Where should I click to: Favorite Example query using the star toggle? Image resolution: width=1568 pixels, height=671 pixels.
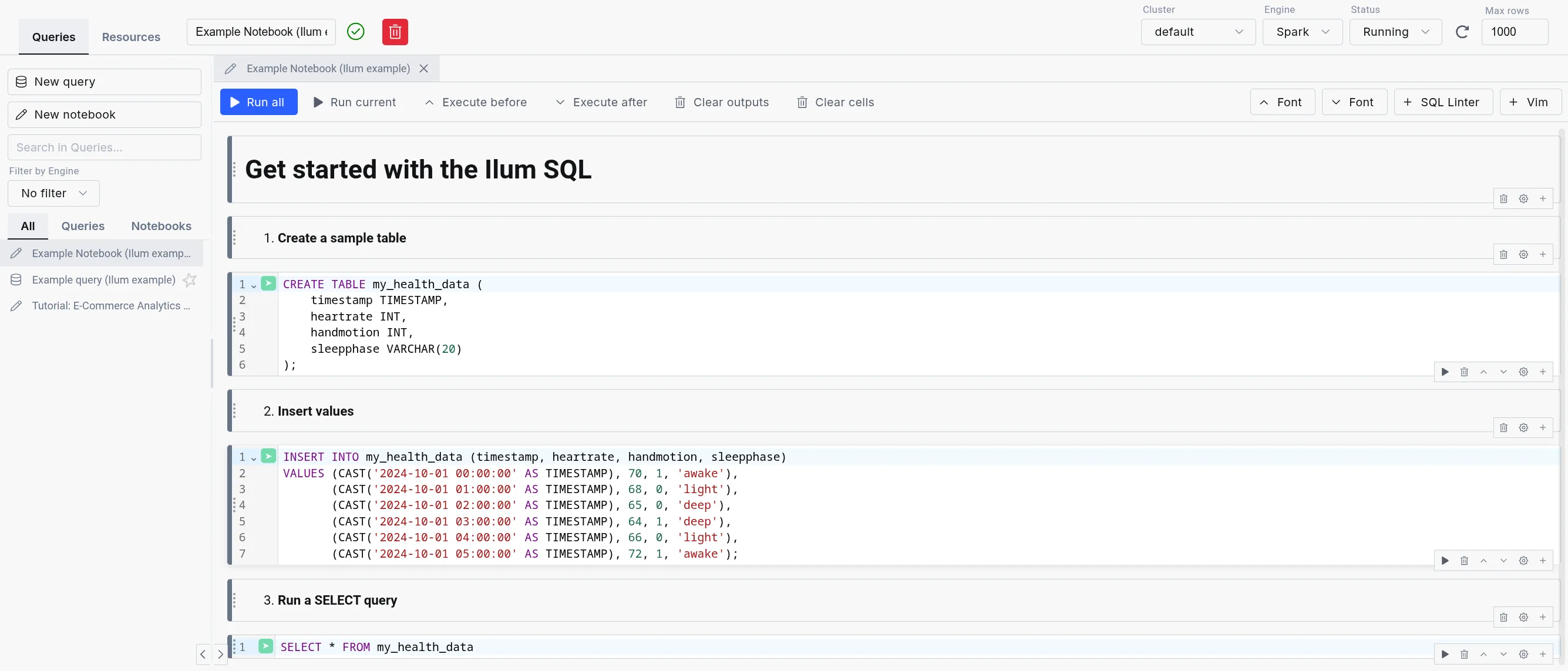coord(189,280)
